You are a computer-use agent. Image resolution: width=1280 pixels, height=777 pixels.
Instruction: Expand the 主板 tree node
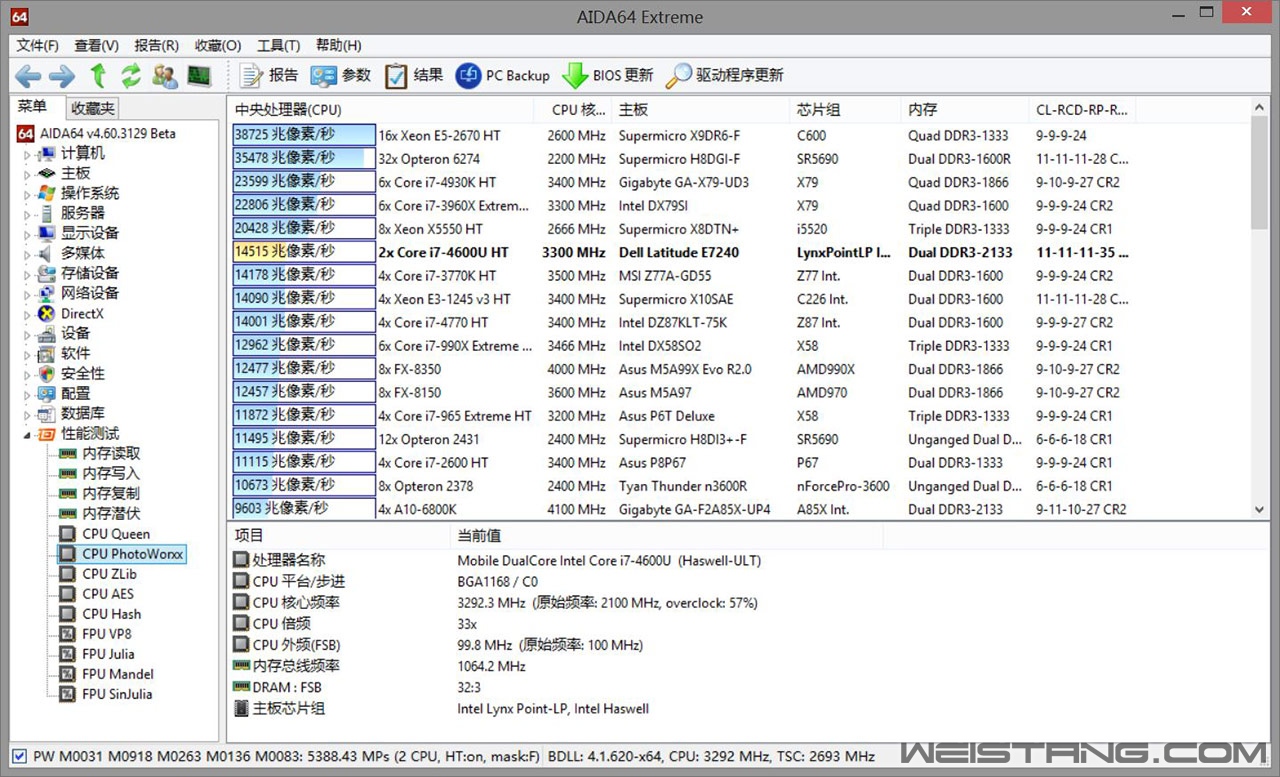[28, 174]
